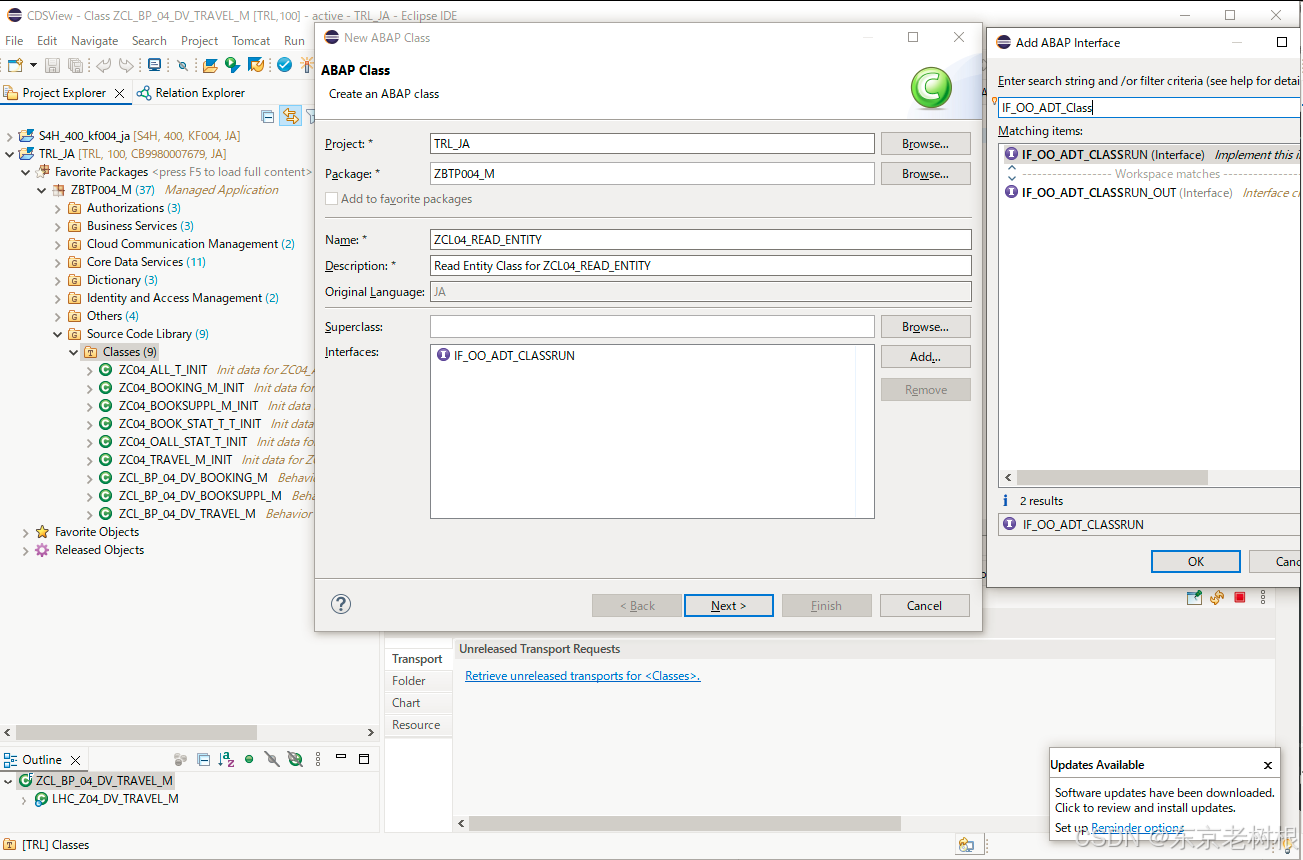Click the red stop icon in bottom panel

tap(1240, 597)
